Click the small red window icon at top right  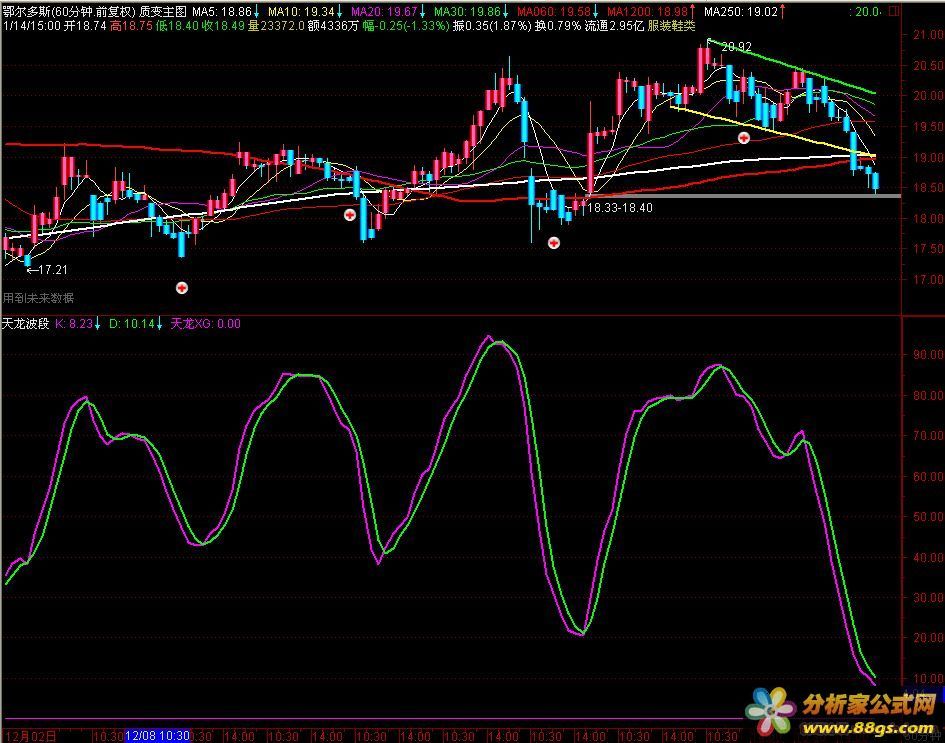(x=894, y=11)
